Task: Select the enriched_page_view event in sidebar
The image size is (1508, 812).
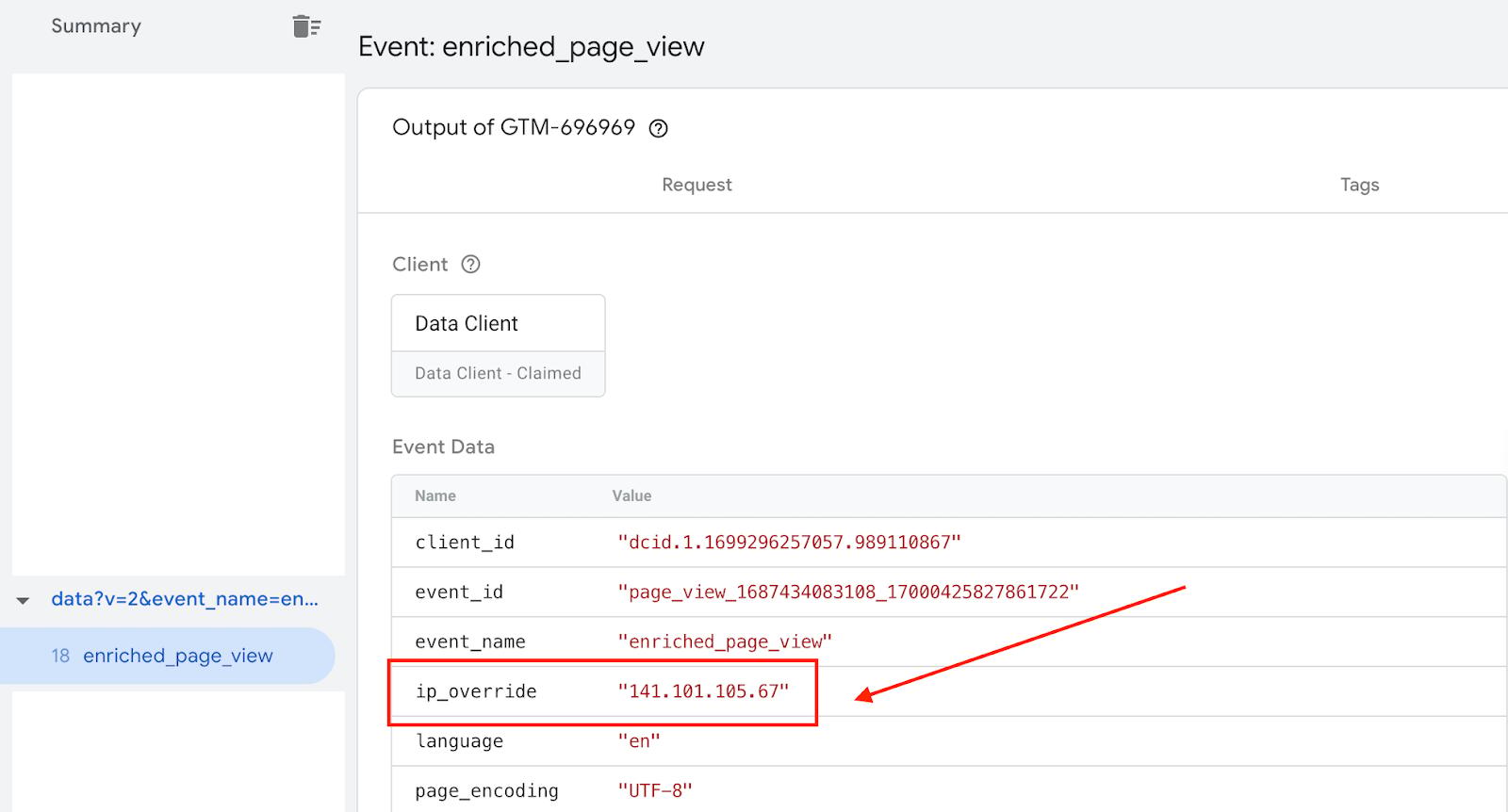Action: tap(167, 656)
